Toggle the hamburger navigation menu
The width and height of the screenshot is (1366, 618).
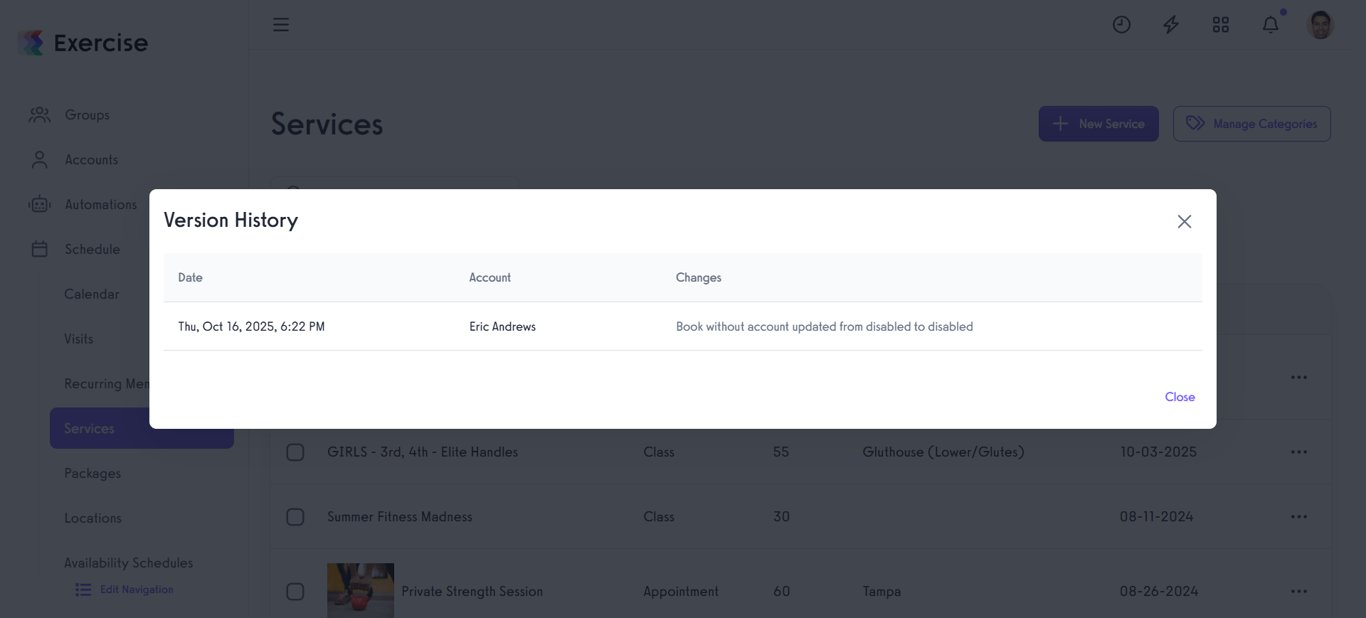coord(281,23)
